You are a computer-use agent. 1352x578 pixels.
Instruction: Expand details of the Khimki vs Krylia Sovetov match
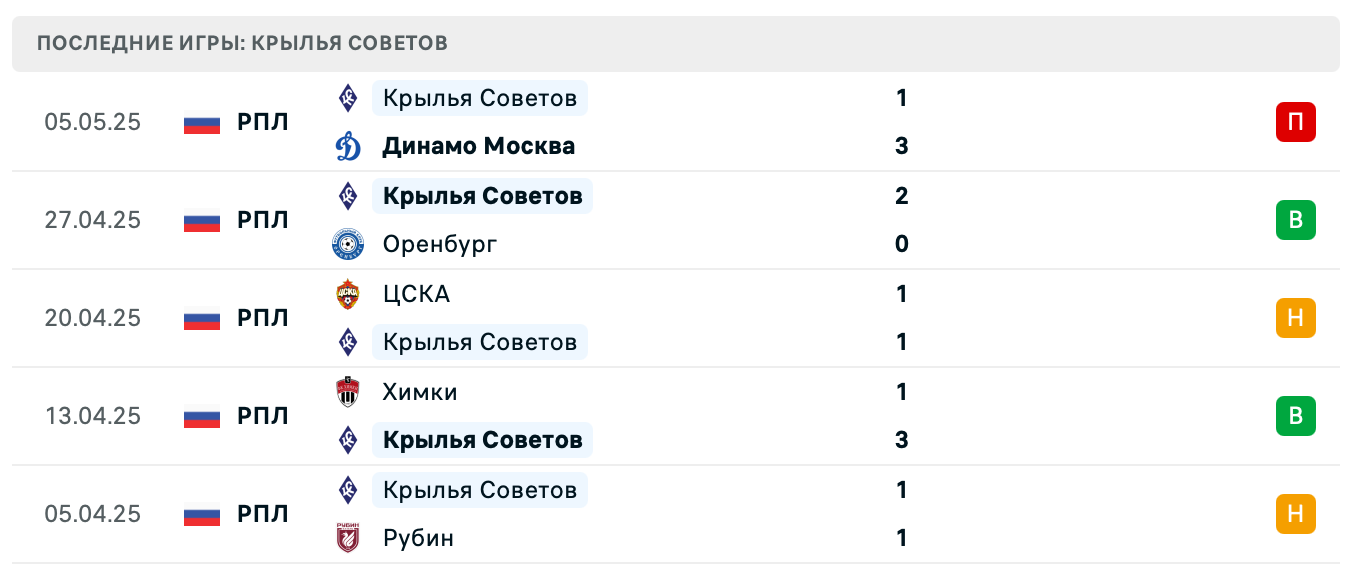pyautogui.click(x=700, y=416)
